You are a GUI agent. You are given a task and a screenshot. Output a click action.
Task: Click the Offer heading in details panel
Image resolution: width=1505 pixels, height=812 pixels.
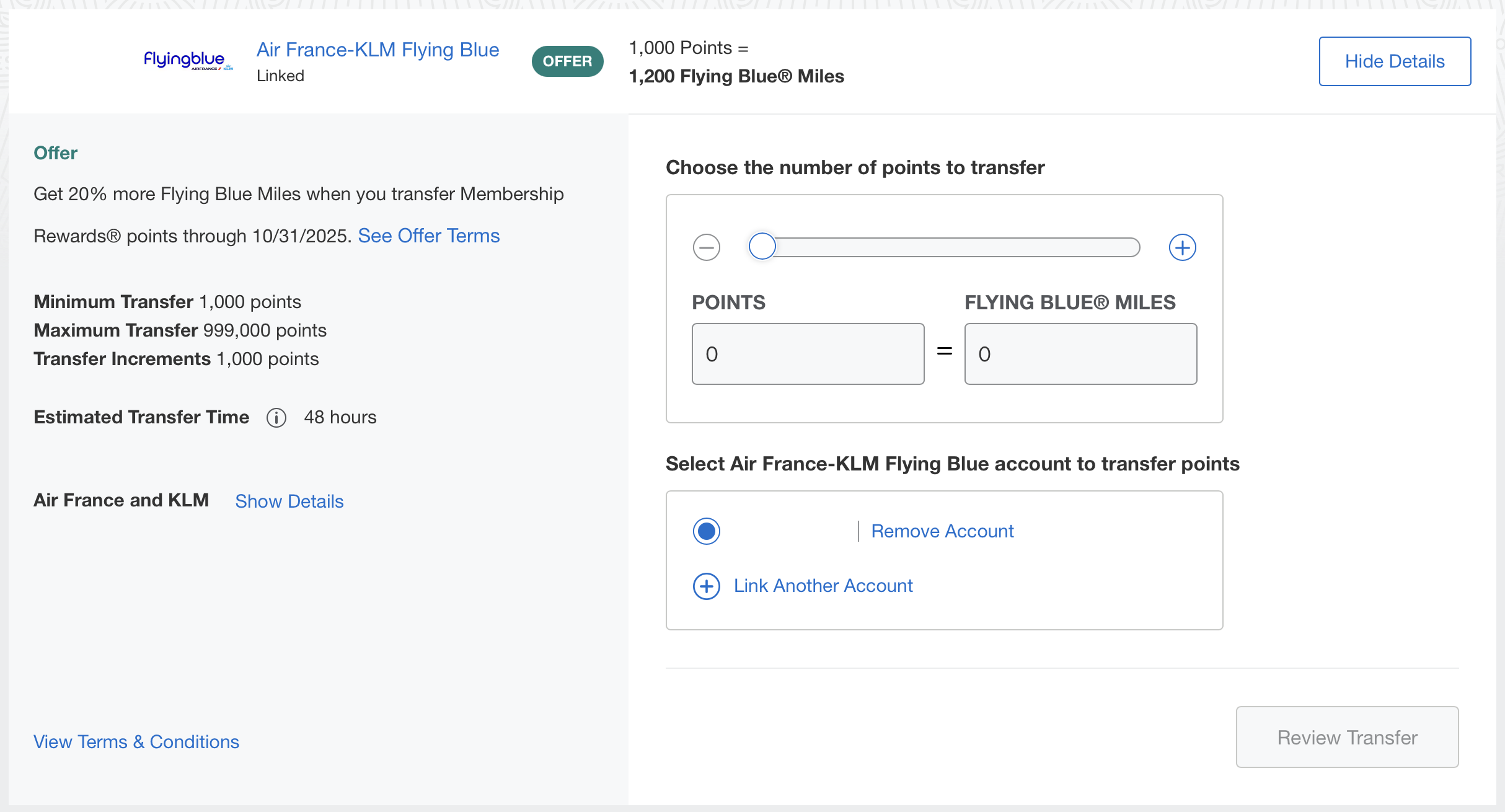(x=55, y=153)
